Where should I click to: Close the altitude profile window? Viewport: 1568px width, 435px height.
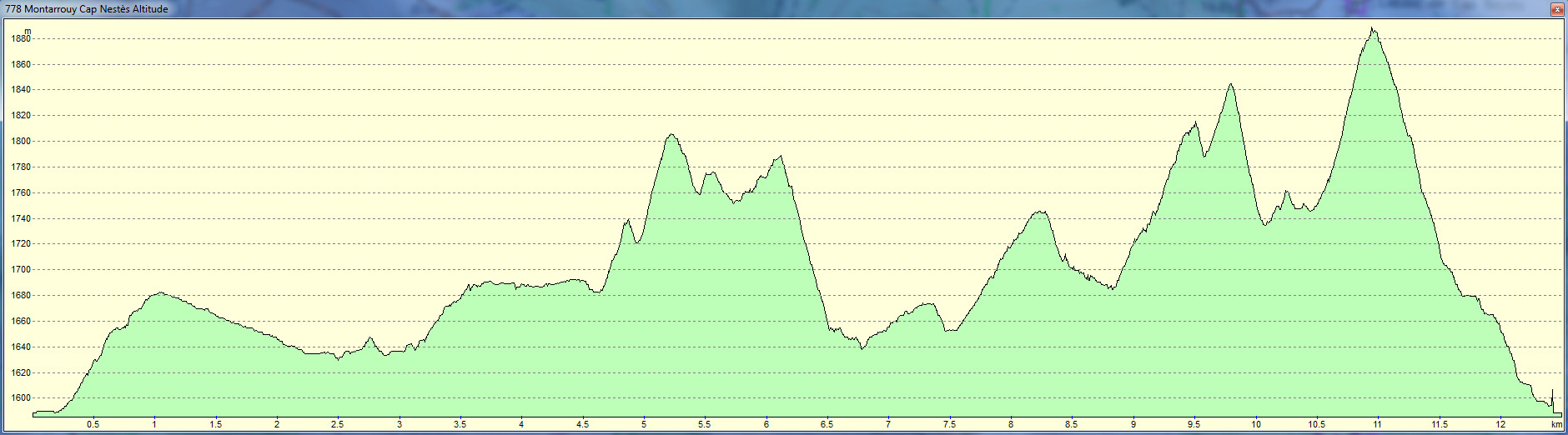[x=1556, y=9]
